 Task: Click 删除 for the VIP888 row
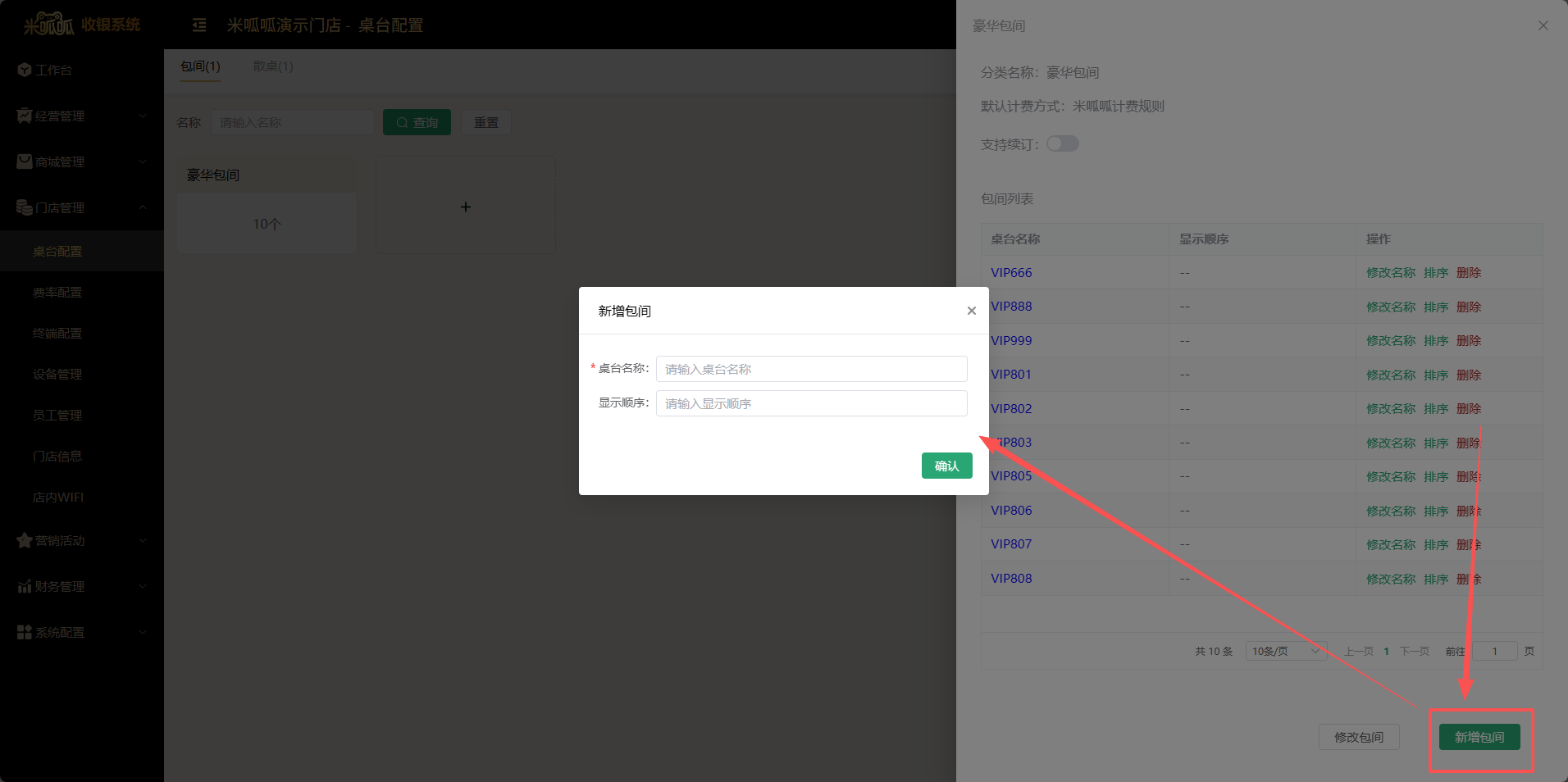[x=1468, y=307]
